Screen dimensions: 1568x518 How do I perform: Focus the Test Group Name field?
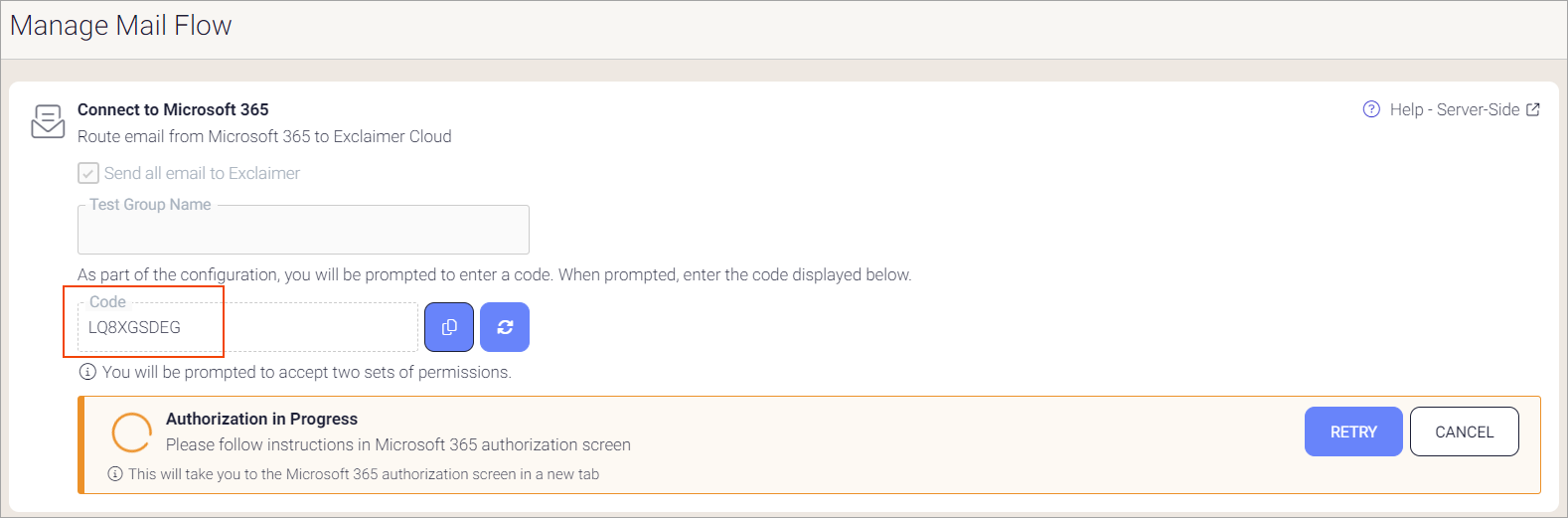pos(303,230)
